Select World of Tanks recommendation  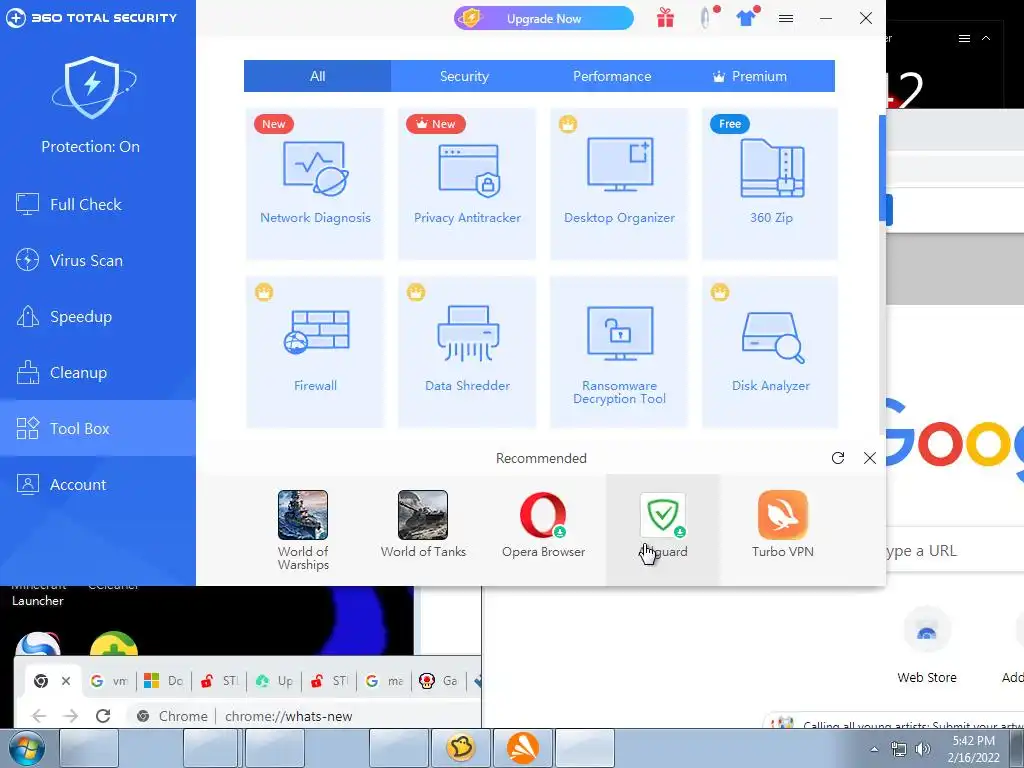(x=423, y=524)
